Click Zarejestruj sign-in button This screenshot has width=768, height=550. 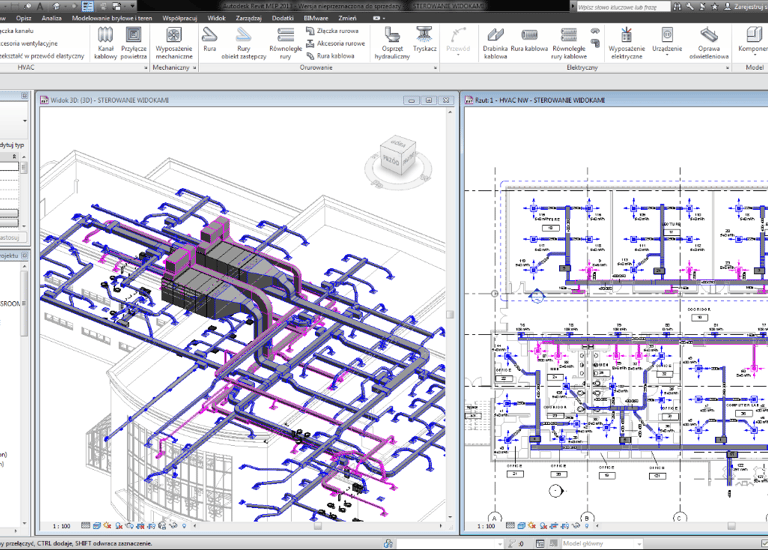pyautogui.click(x=745, y=6)
